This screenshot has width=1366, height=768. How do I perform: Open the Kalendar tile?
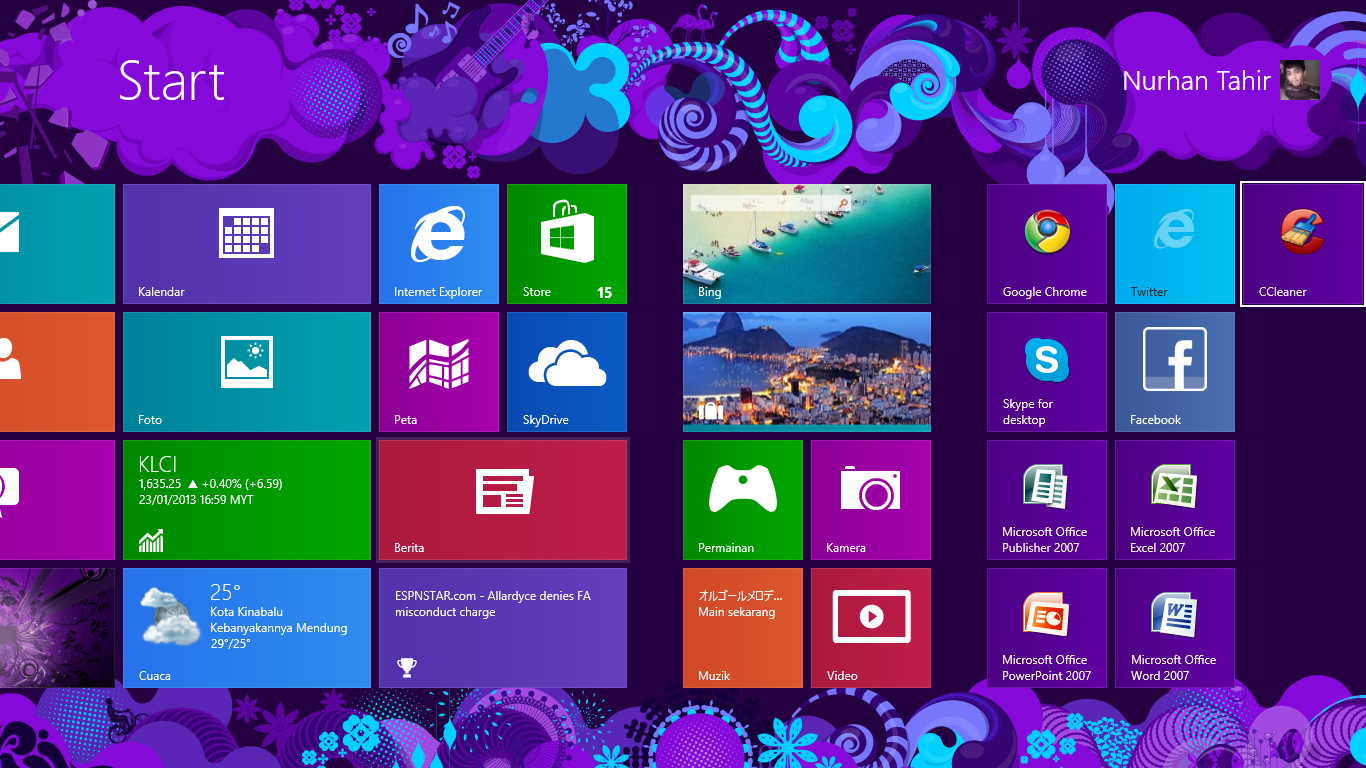(247, 244)
